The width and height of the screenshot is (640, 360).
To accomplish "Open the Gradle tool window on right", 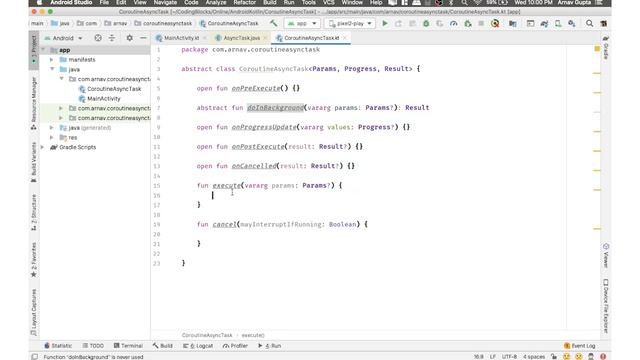I will click(606, 47).
